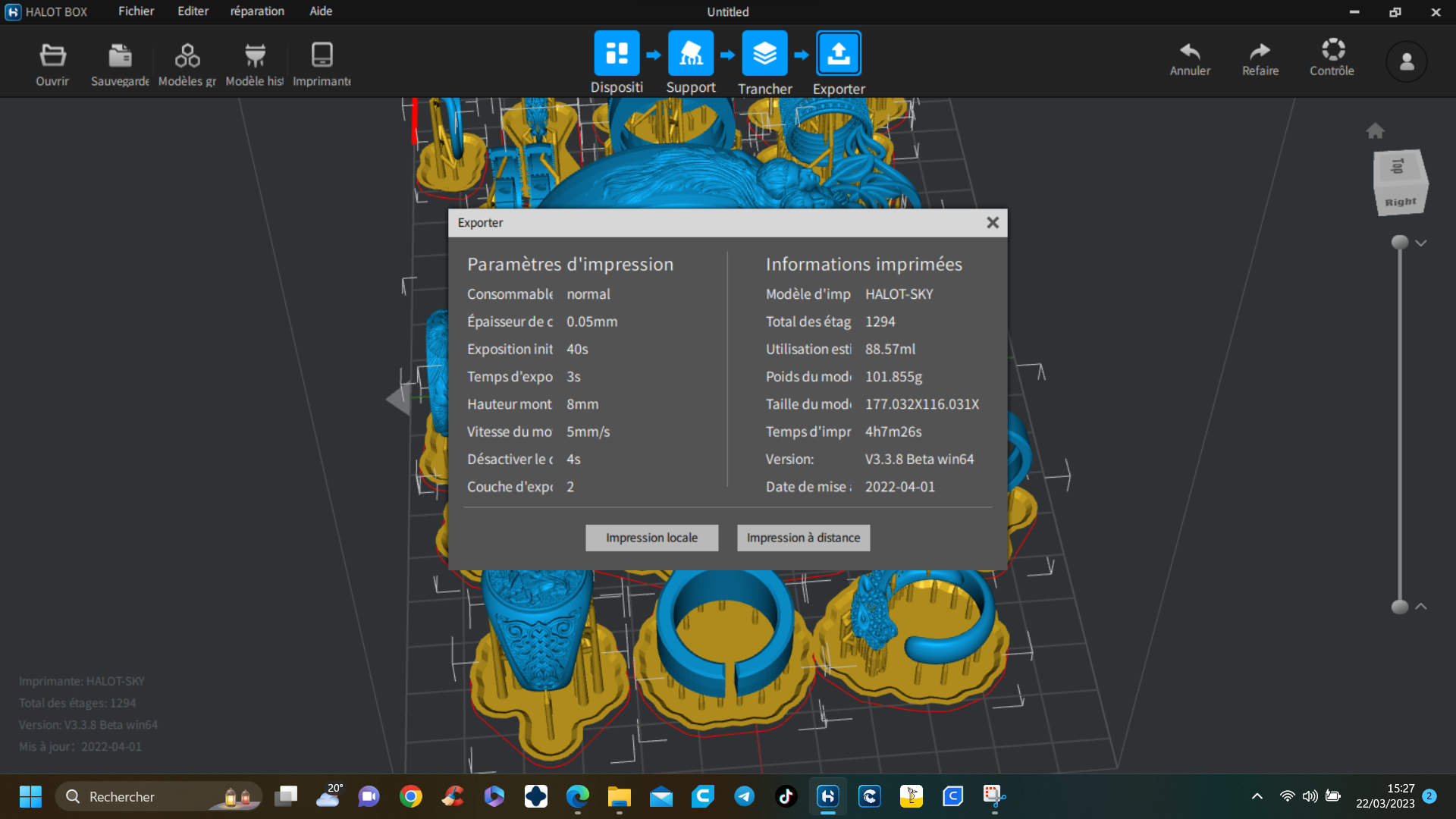Click the 5mm/s motor speed value
Viewport: 1456px width, 819px height.
coord(588,431)
